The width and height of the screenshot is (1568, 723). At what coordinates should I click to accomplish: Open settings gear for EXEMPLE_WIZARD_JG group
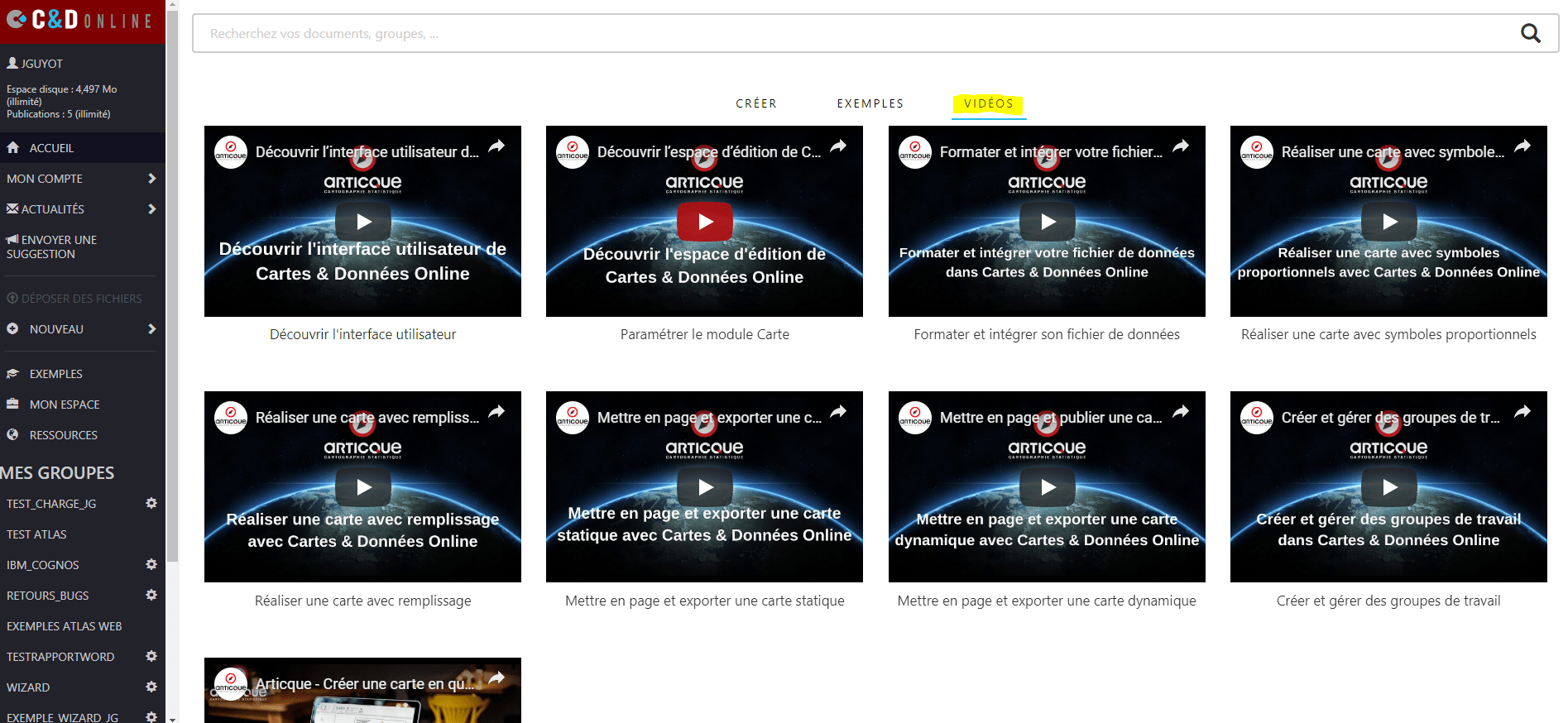pos(151,716)
